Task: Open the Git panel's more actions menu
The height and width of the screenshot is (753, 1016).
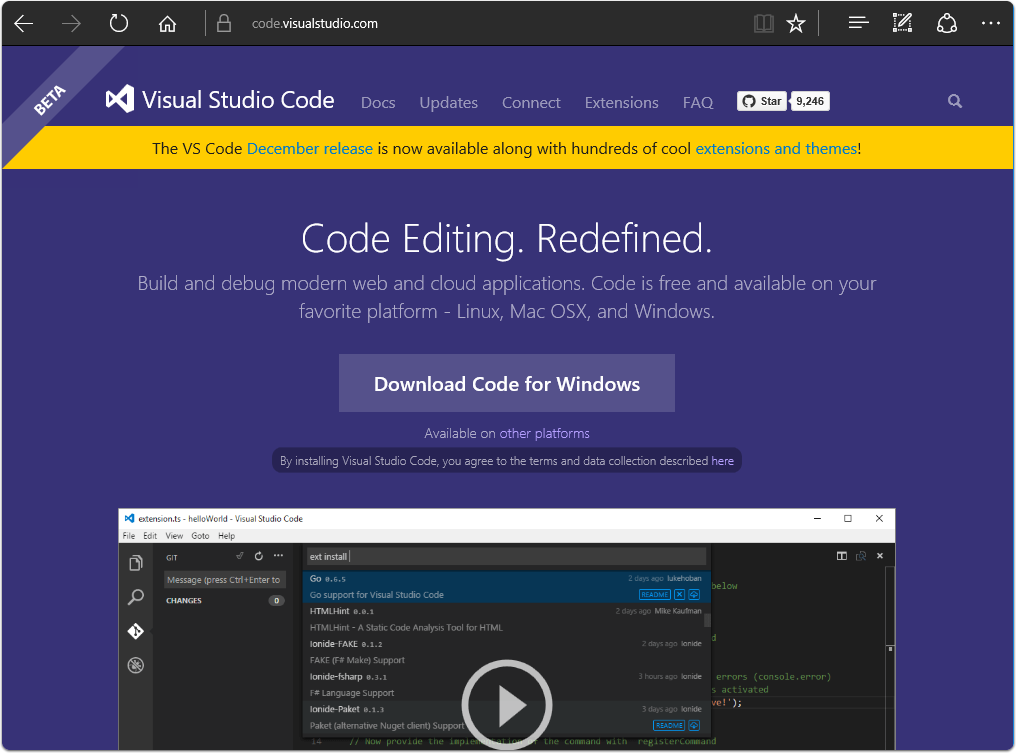Action: 278,555
